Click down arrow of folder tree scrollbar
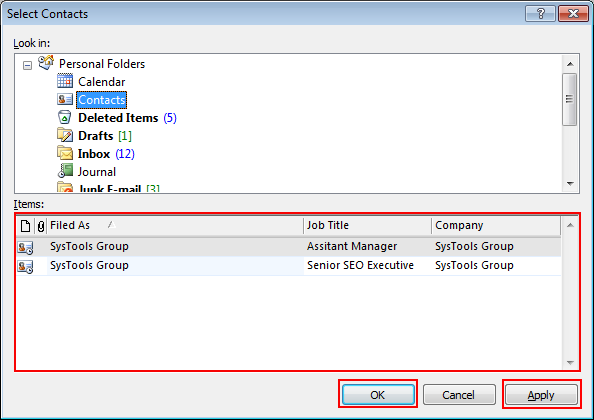The height and width of the screenshot is (420, 594). pyautogui.click(x=570, y=184)
